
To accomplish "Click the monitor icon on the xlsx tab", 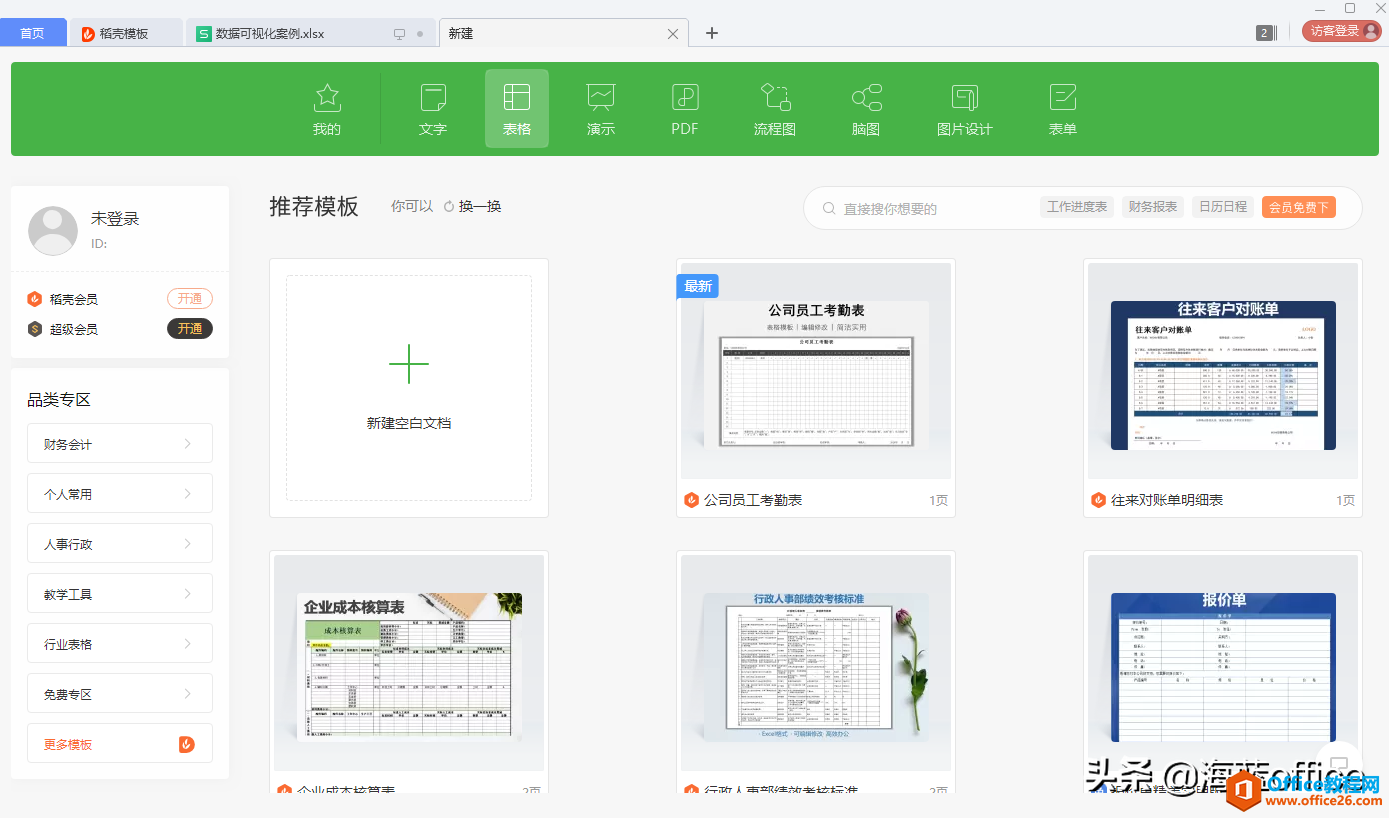I will point(400,34).
